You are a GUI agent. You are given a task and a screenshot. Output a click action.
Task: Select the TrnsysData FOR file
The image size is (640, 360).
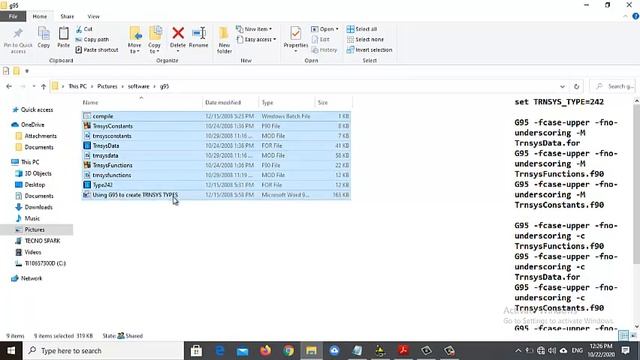click(216, 146)
